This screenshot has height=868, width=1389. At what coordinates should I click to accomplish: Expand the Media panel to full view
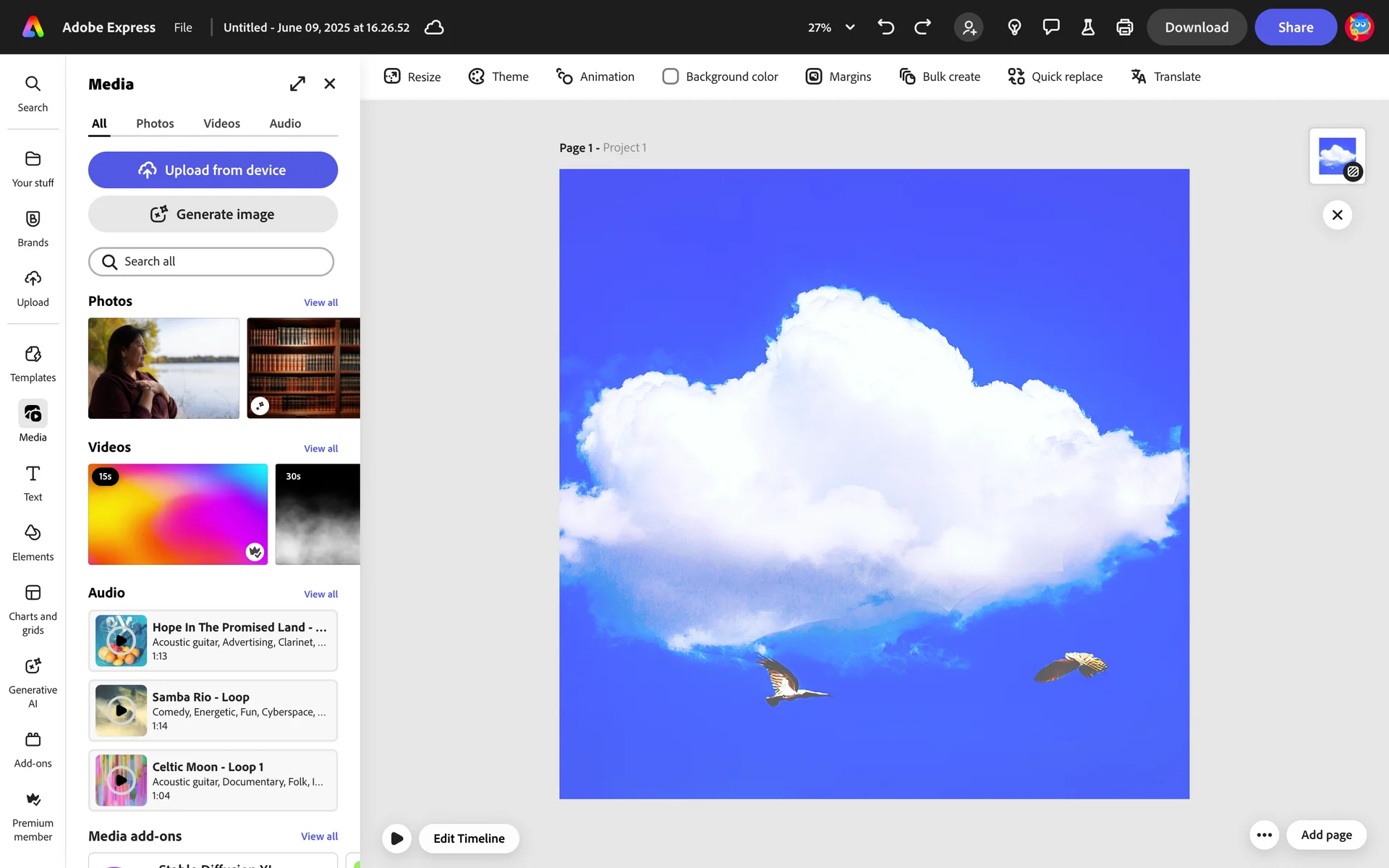tap(297, 84)
